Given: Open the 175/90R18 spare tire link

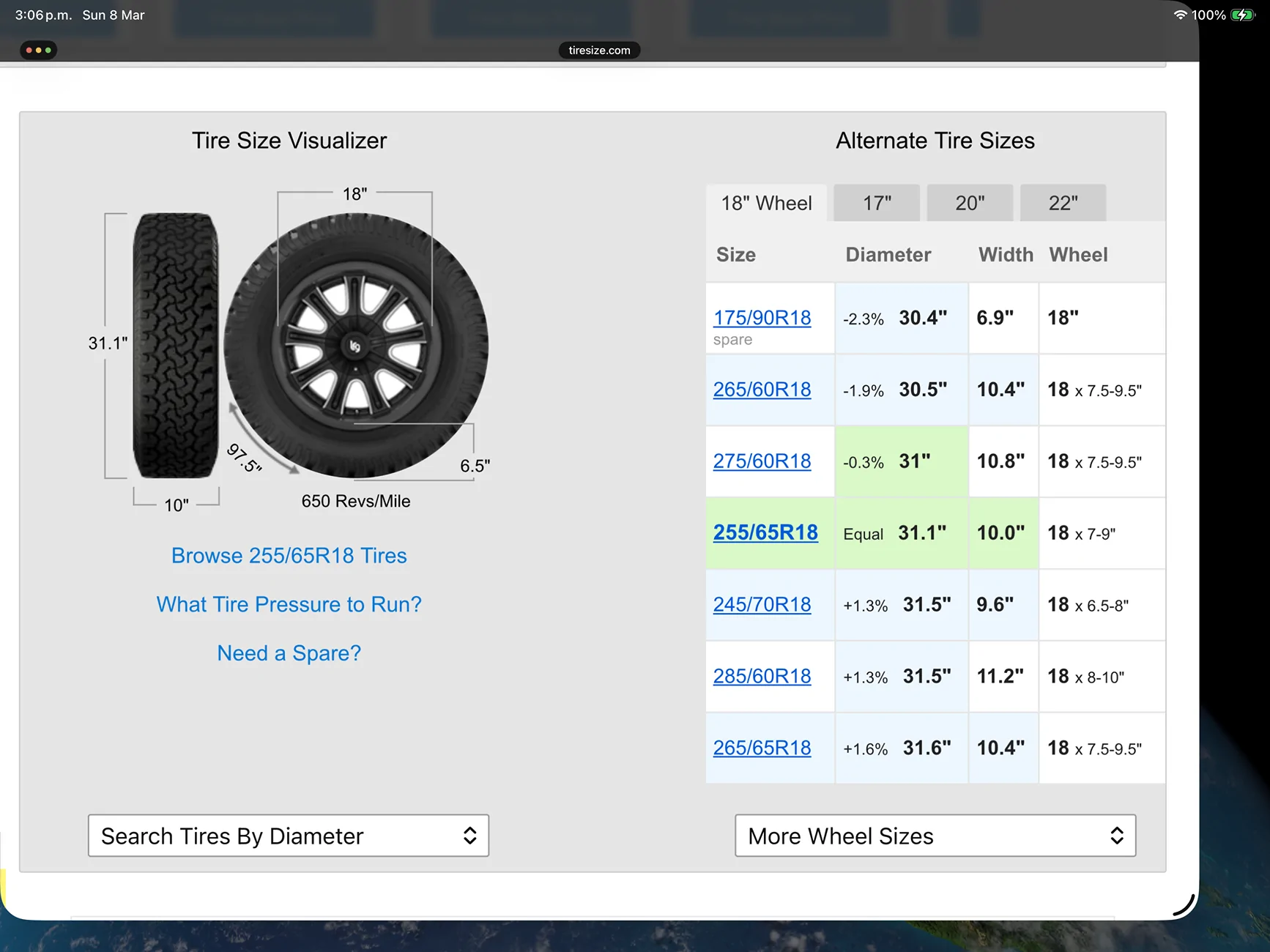Looking at the screenshot, I should tap(762, 317).
